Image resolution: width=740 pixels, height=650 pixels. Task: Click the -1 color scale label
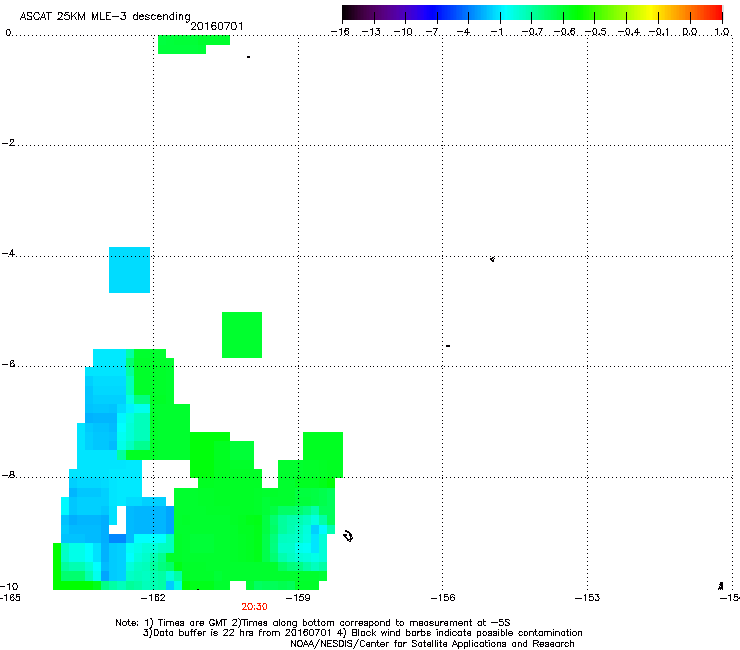(496, 32)
